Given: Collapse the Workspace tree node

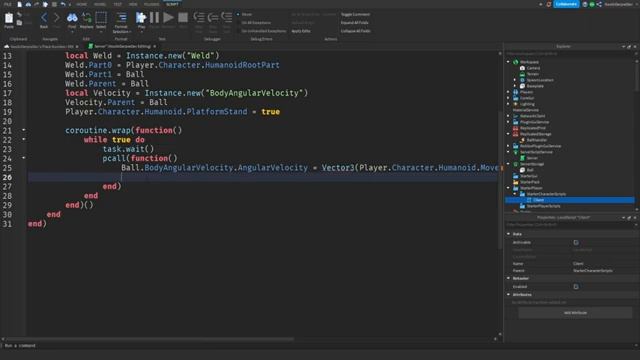Looking at the screenshot, I should [509, 62].
